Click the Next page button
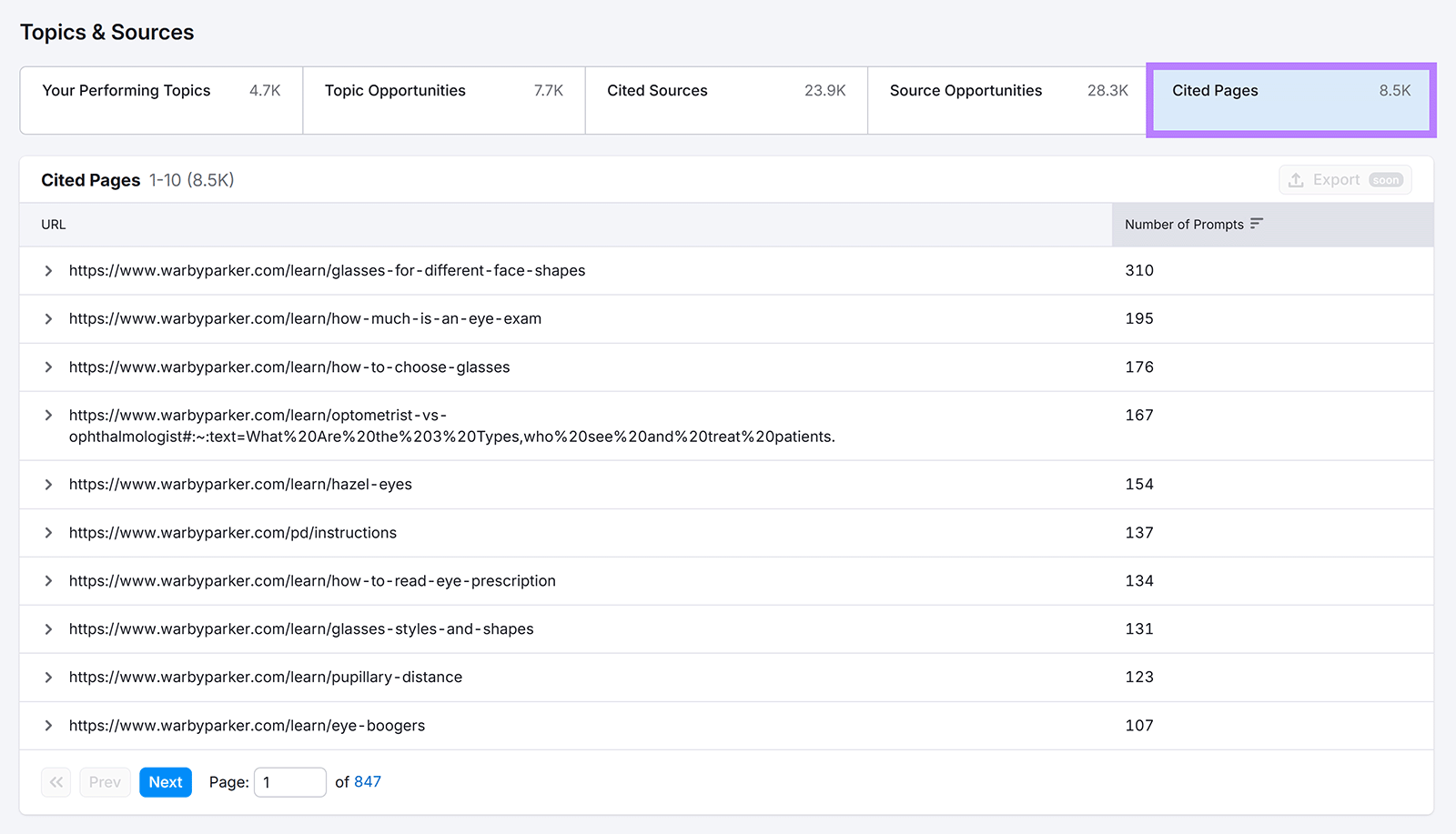 [x=166, y=782]
